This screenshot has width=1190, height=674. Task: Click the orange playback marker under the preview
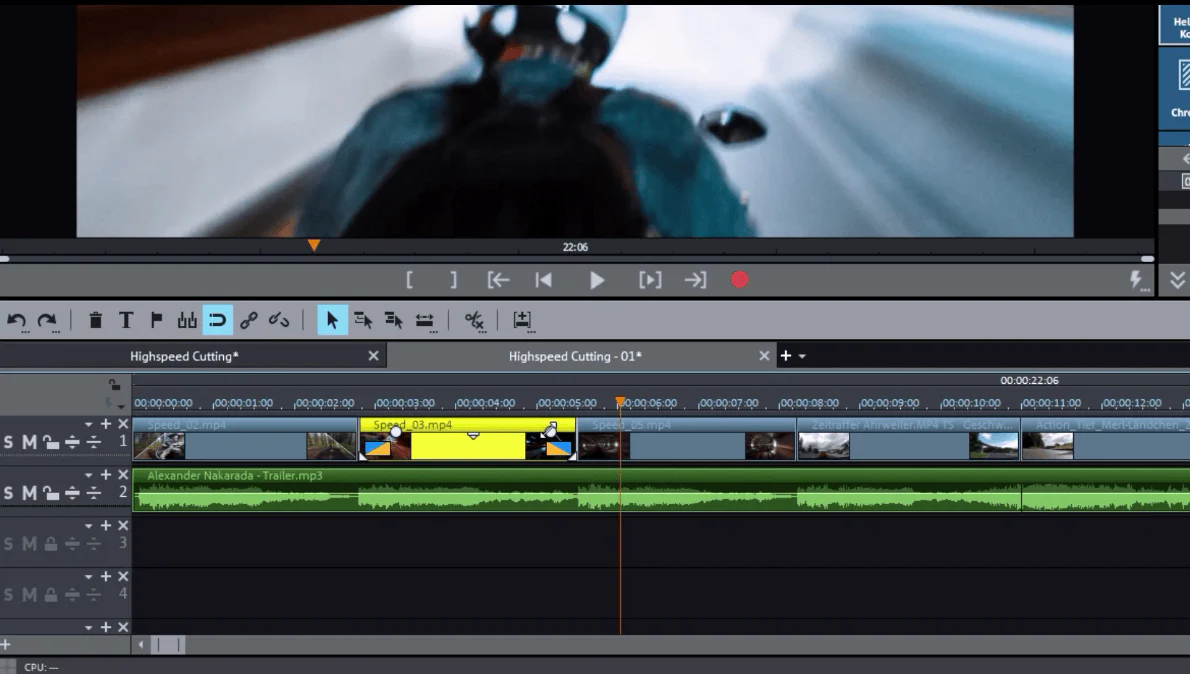313,245
